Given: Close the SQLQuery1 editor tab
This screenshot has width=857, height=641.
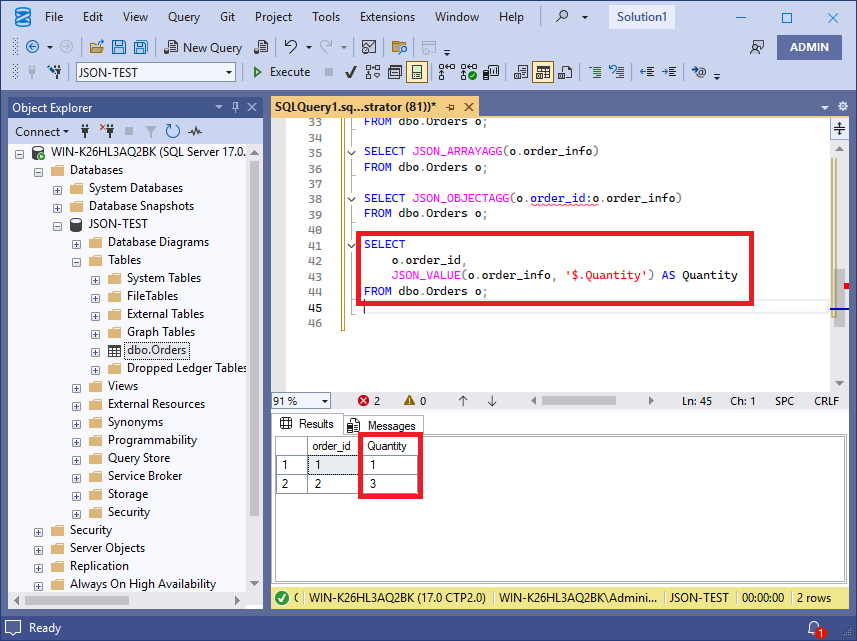Looking at the screenshot, I should 469,107.
